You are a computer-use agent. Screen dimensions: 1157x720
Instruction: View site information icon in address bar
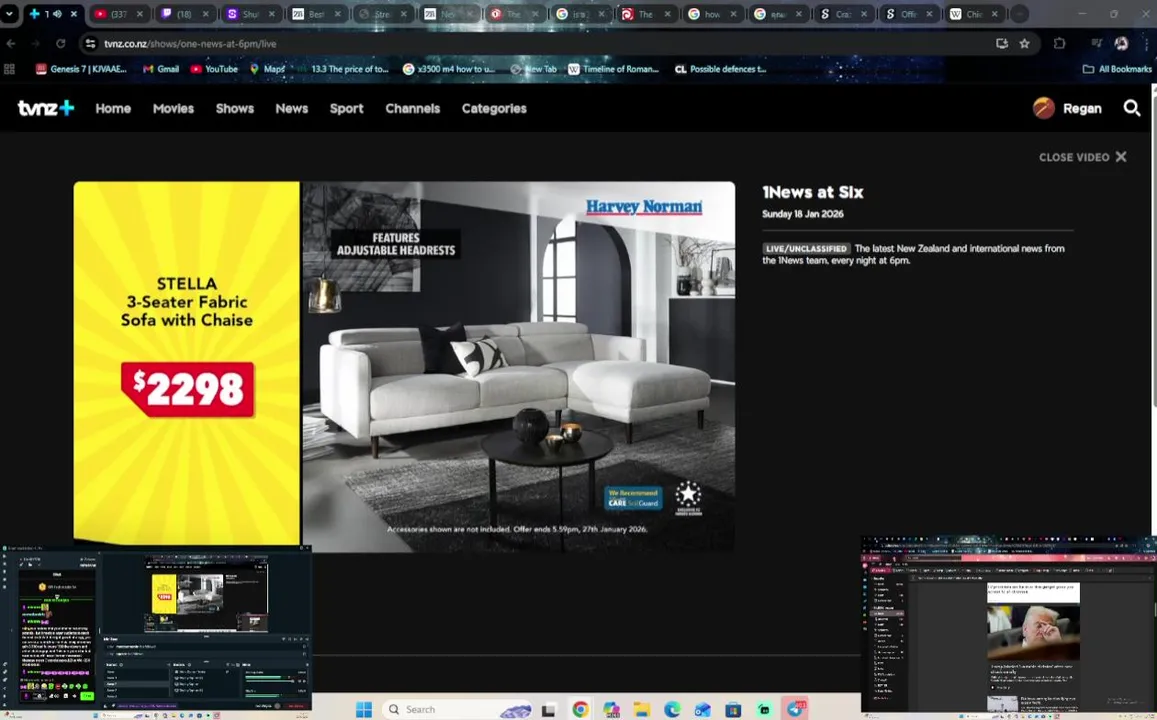pos(90,44)
